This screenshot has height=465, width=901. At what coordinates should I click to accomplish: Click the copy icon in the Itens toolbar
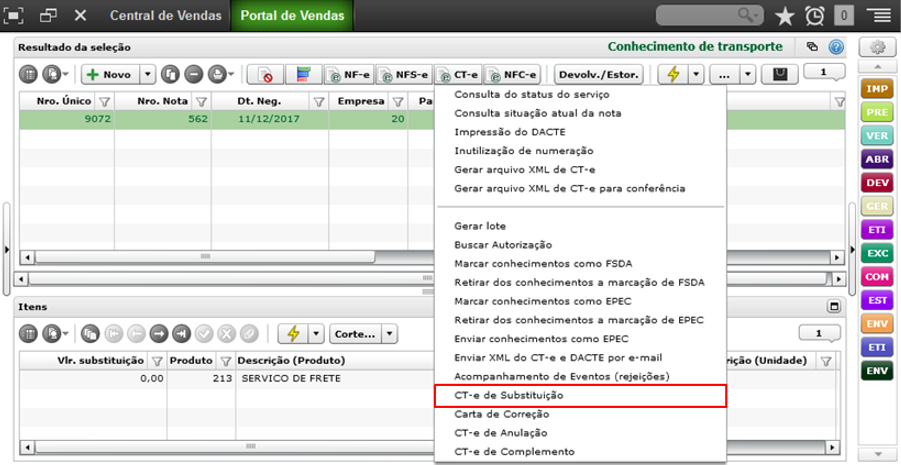tap(90, 333)
